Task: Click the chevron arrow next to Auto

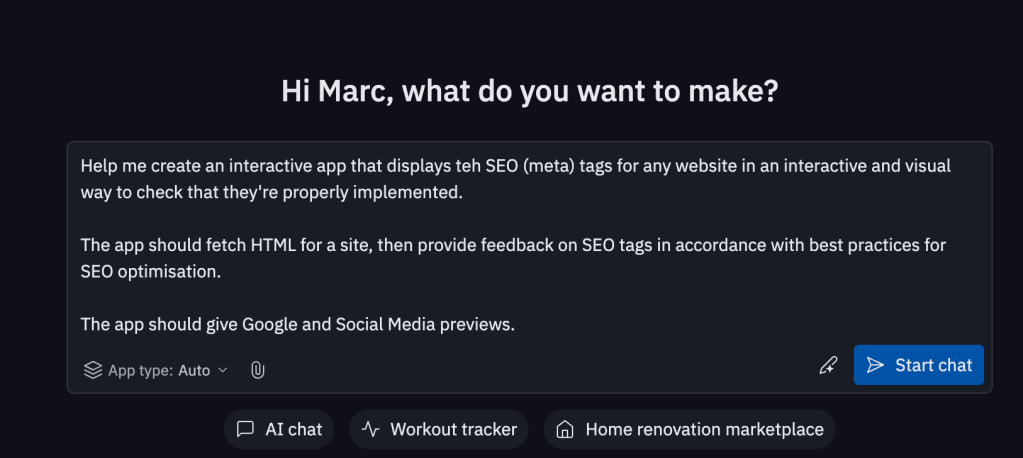Action: tap(223, 370)
